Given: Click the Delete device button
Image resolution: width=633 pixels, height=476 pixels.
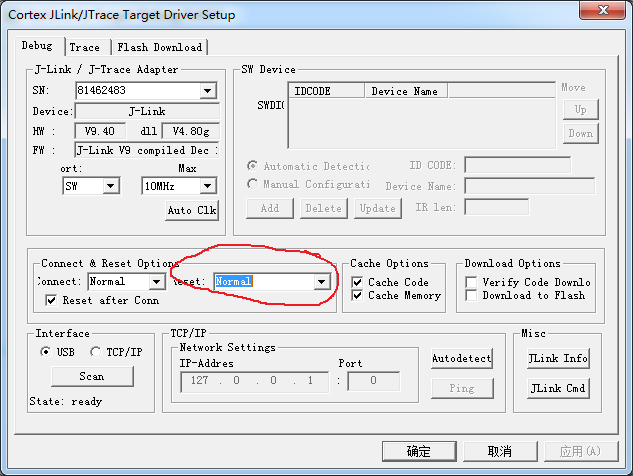Looking at the screenshot, I should click(324, 208).
